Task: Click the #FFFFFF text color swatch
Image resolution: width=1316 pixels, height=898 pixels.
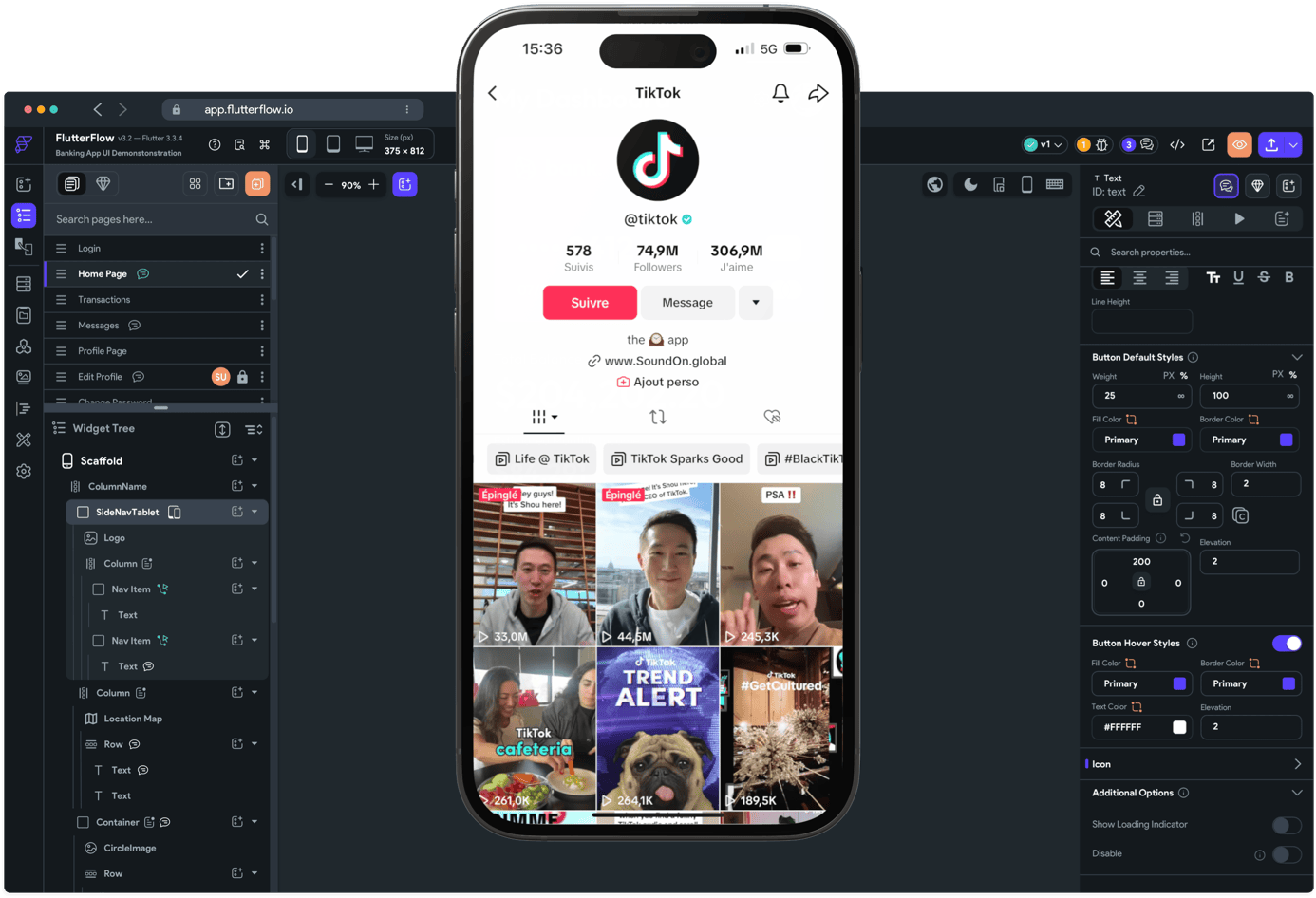Action: 1178,726
